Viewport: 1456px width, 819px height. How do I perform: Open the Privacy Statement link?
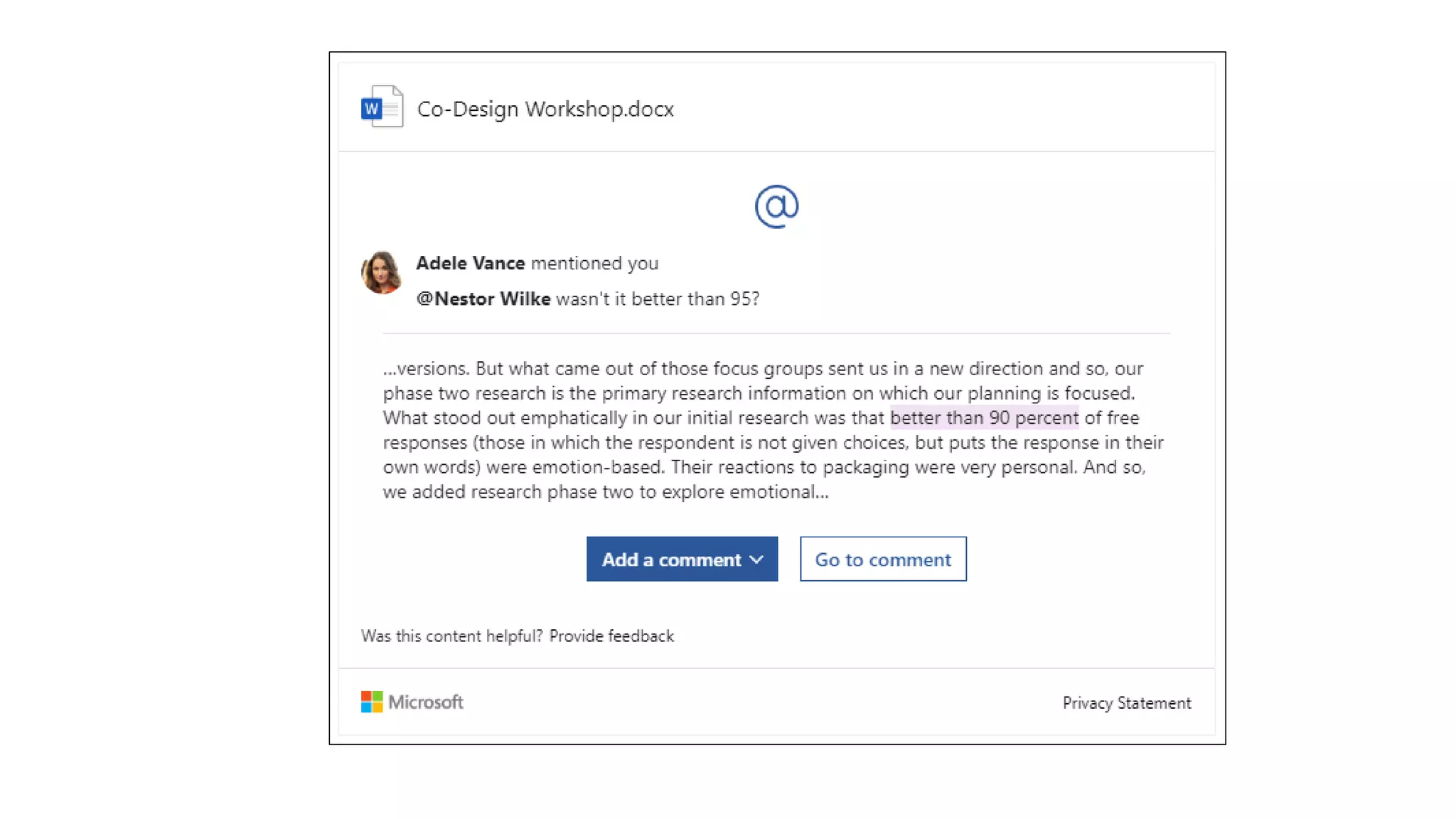(1126, 702)
